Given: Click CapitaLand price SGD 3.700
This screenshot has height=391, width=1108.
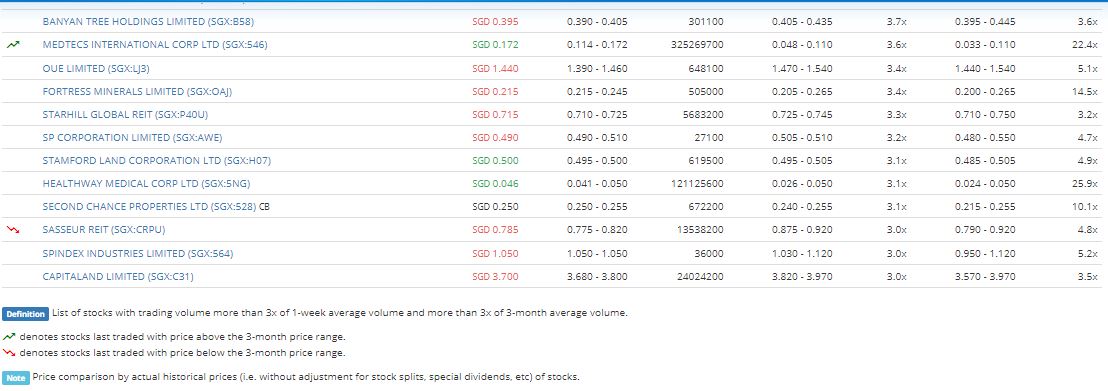Looking at the screenshot, I should (495, 276).
